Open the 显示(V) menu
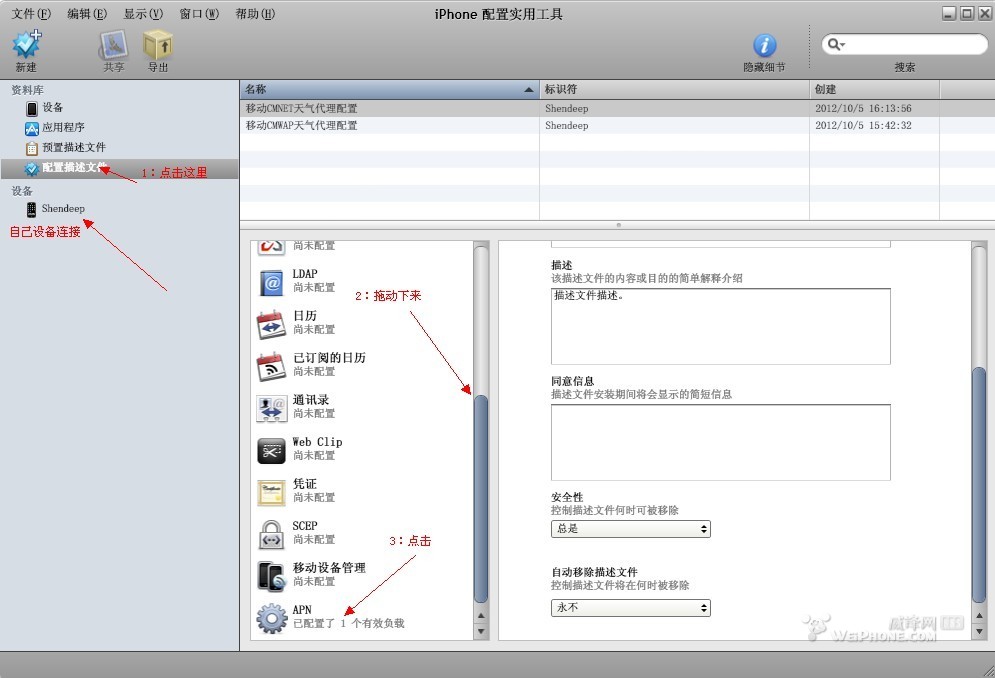Image resolution: width=995 pixels, height=678 pixels. [x=143, y=13]
